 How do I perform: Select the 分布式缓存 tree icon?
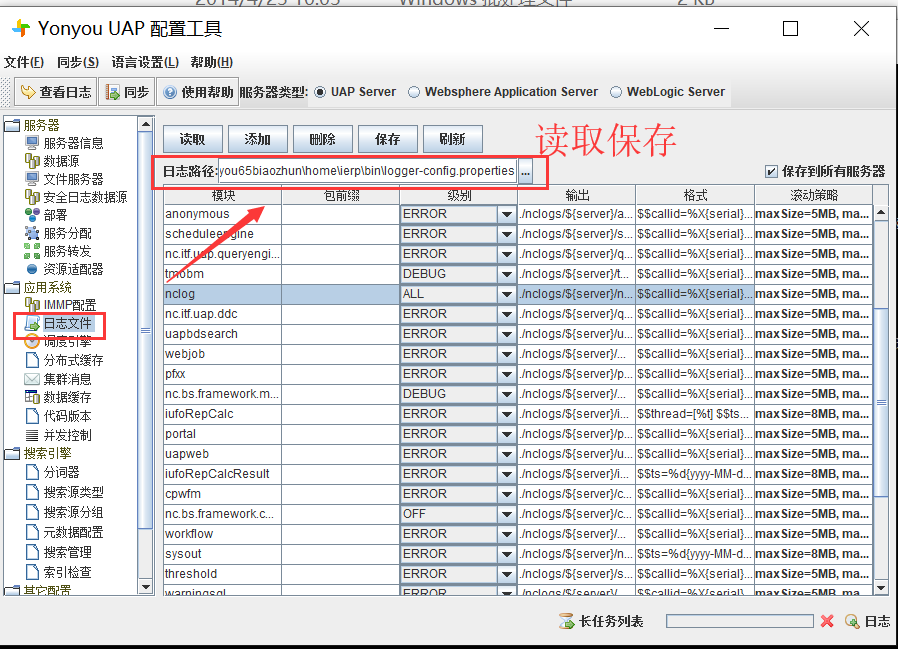click(x=32, y=360)
